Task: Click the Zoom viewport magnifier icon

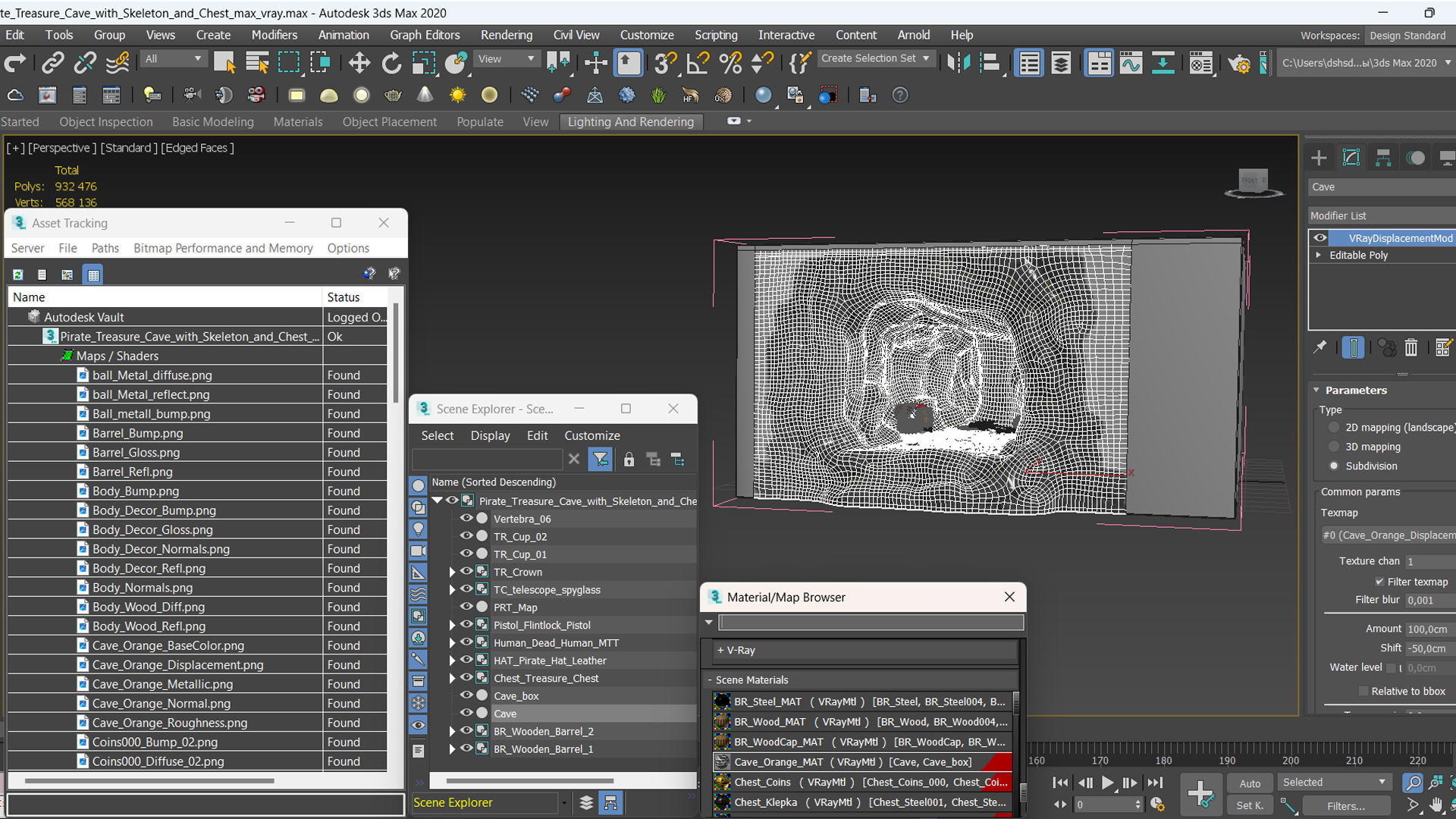Action: [x=1412, y=782]
